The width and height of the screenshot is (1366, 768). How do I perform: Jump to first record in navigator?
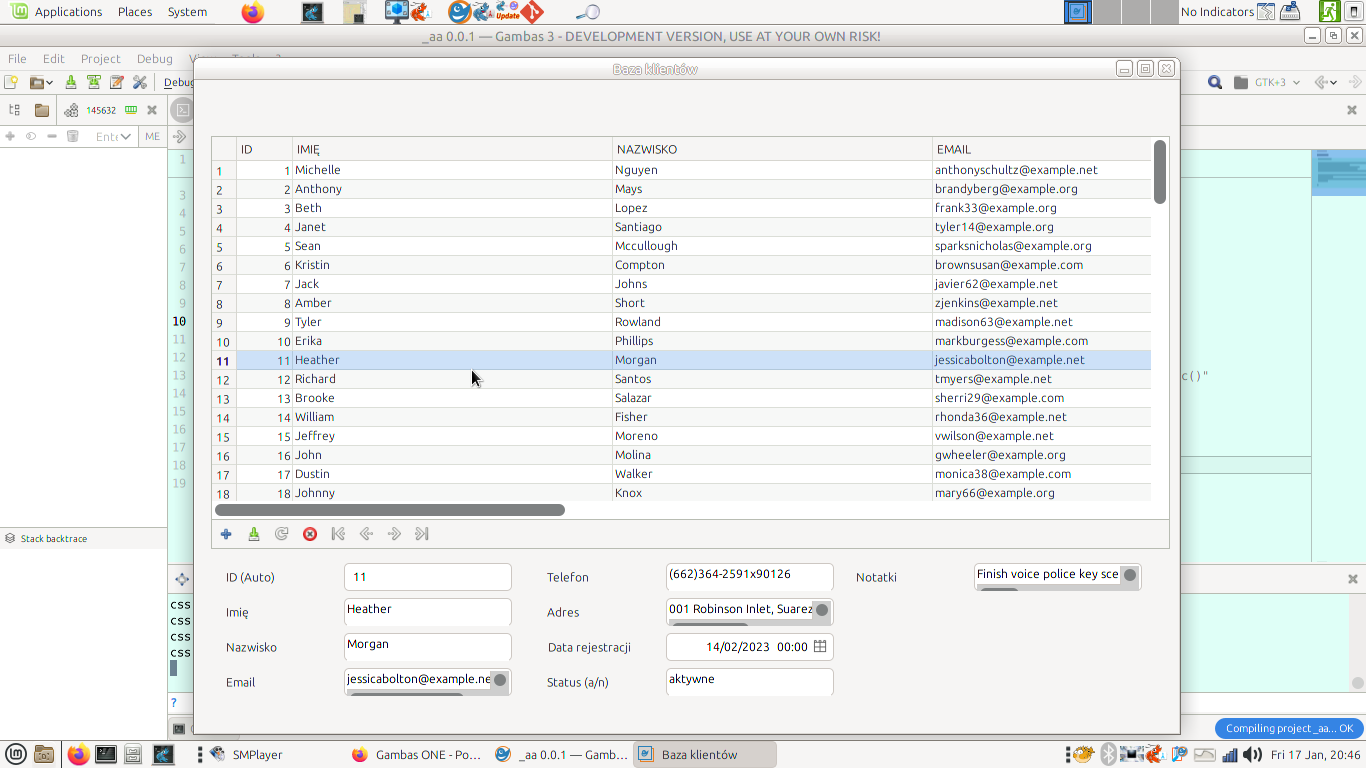click(338, 534)
